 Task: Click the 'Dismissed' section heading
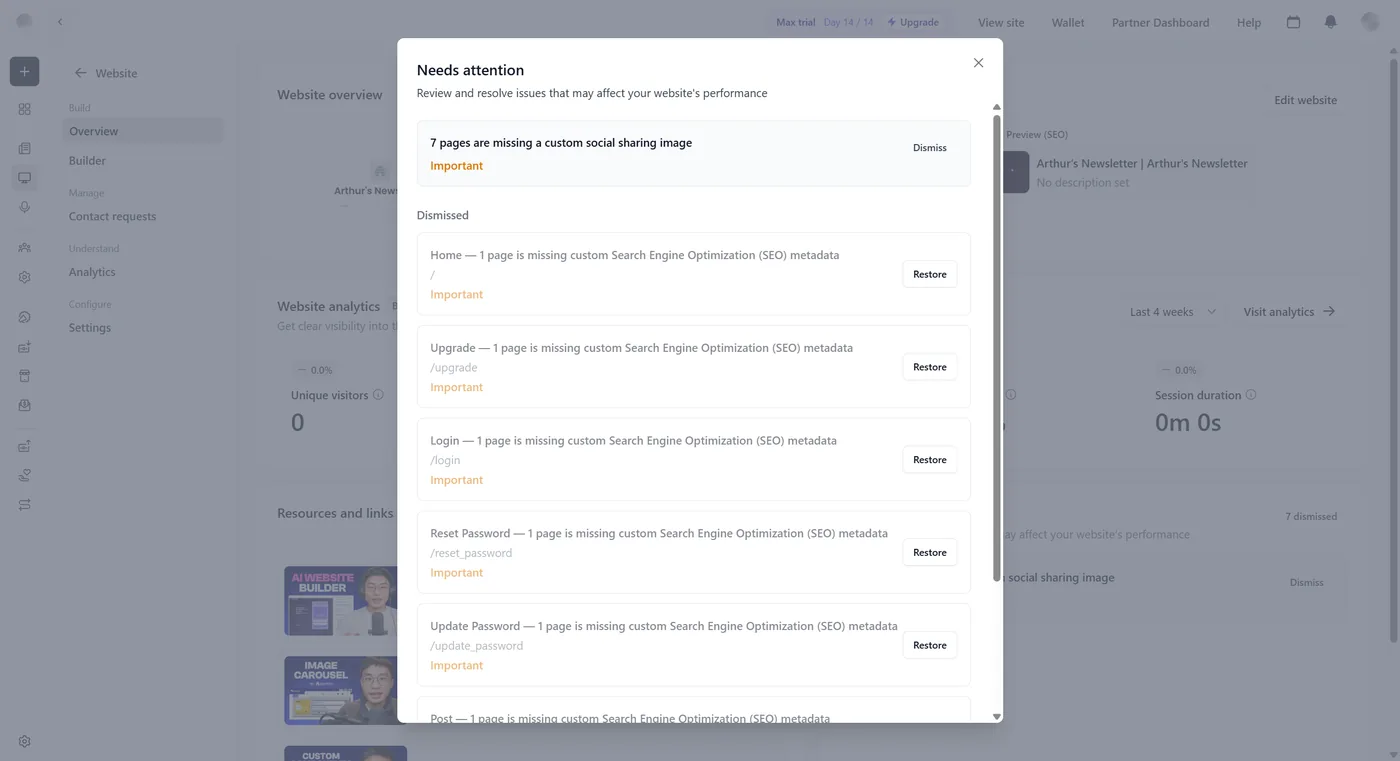point(443,215)
